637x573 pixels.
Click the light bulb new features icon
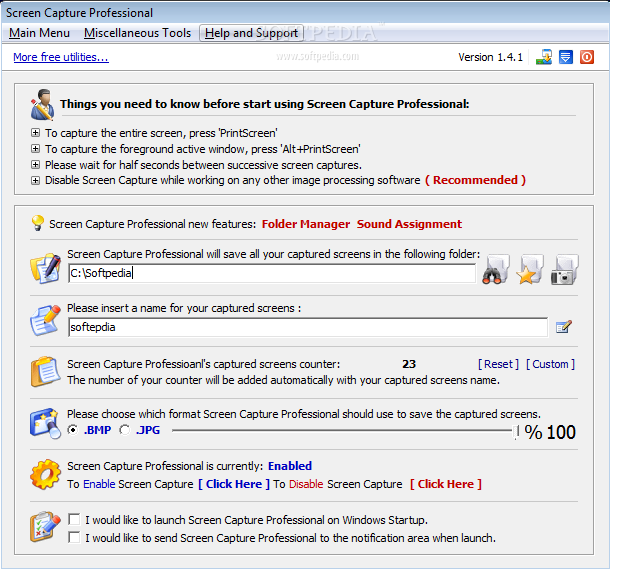pos(37,223)
